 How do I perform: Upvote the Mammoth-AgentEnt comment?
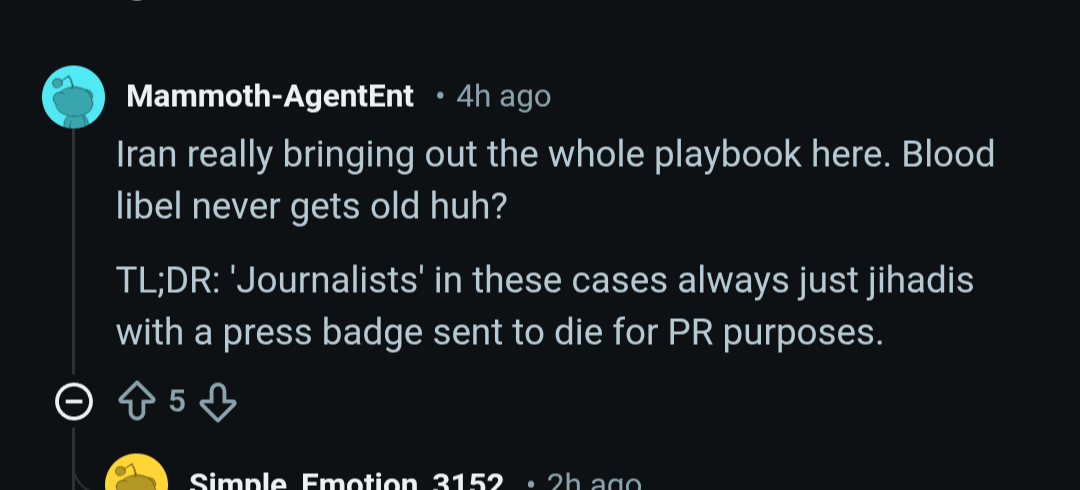(137, 402)
